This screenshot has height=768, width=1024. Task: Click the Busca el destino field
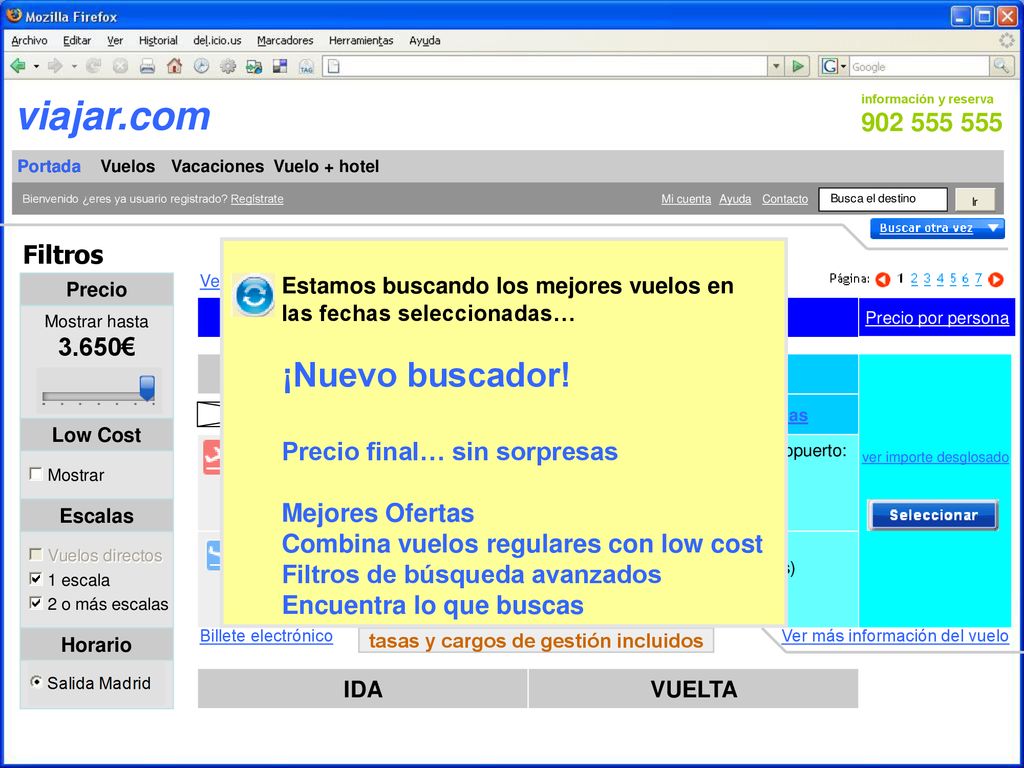pyautogui.click(x=883, y=199)
